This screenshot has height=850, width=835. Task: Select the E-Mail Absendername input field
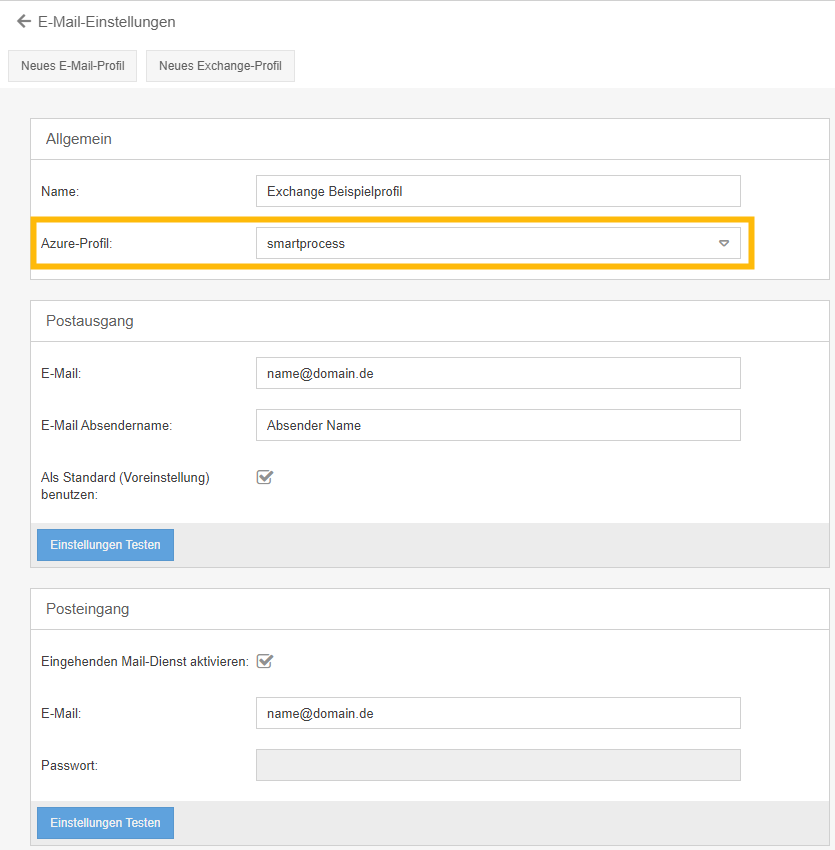498,425
